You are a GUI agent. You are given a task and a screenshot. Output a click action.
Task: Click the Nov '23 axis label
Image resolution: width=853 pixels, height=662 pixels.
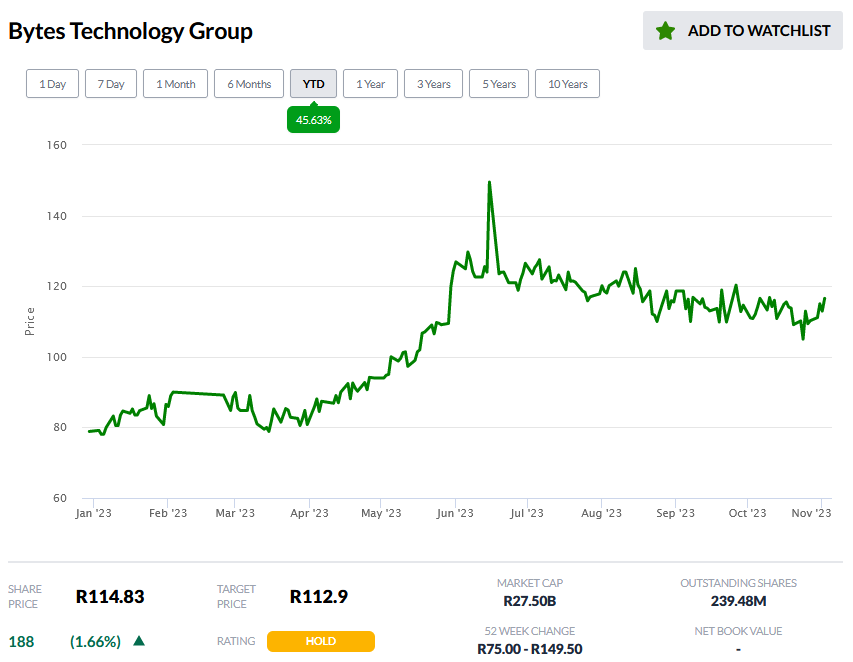point(811,513)
